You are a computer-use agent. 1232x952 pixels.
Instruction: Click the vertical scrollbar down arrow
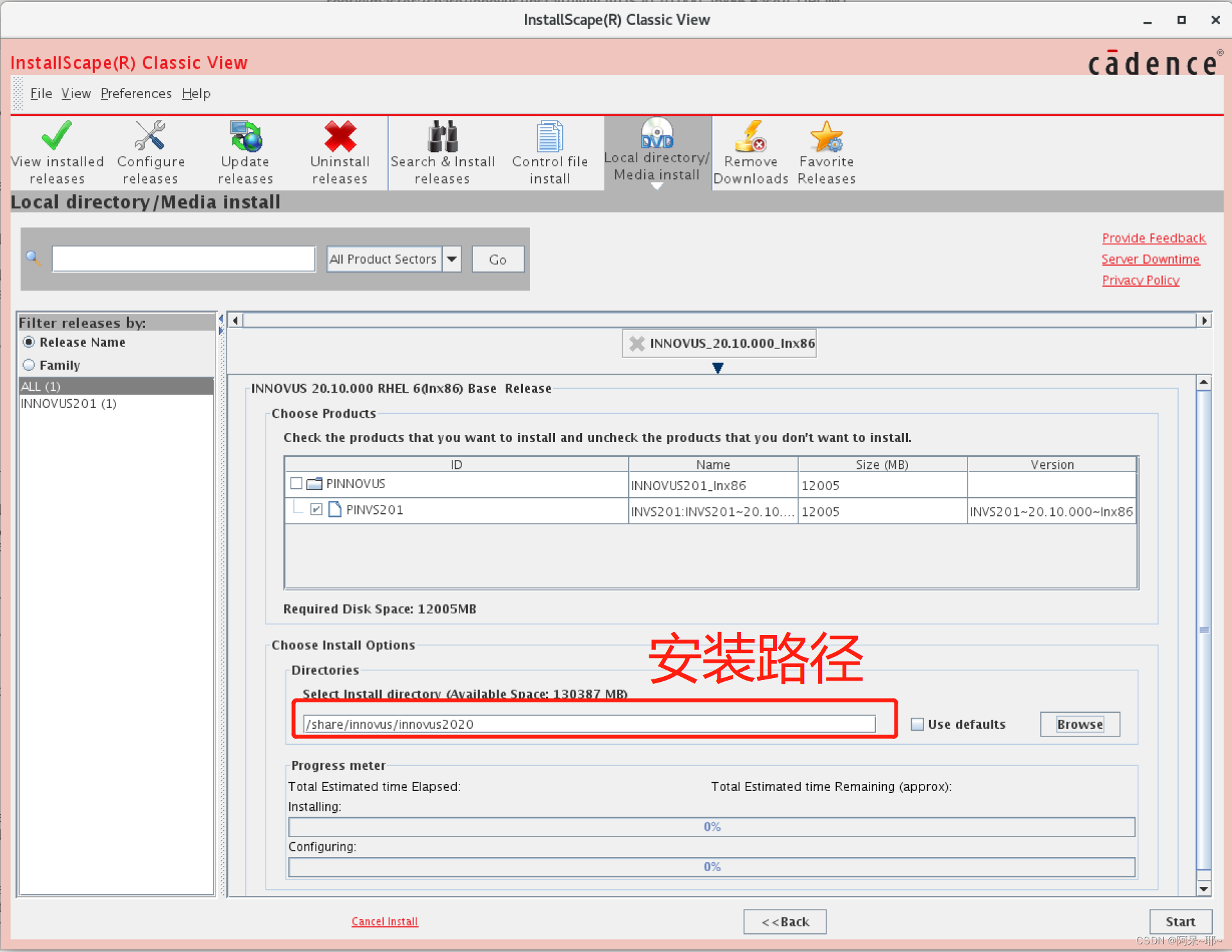coord(1204,889)
